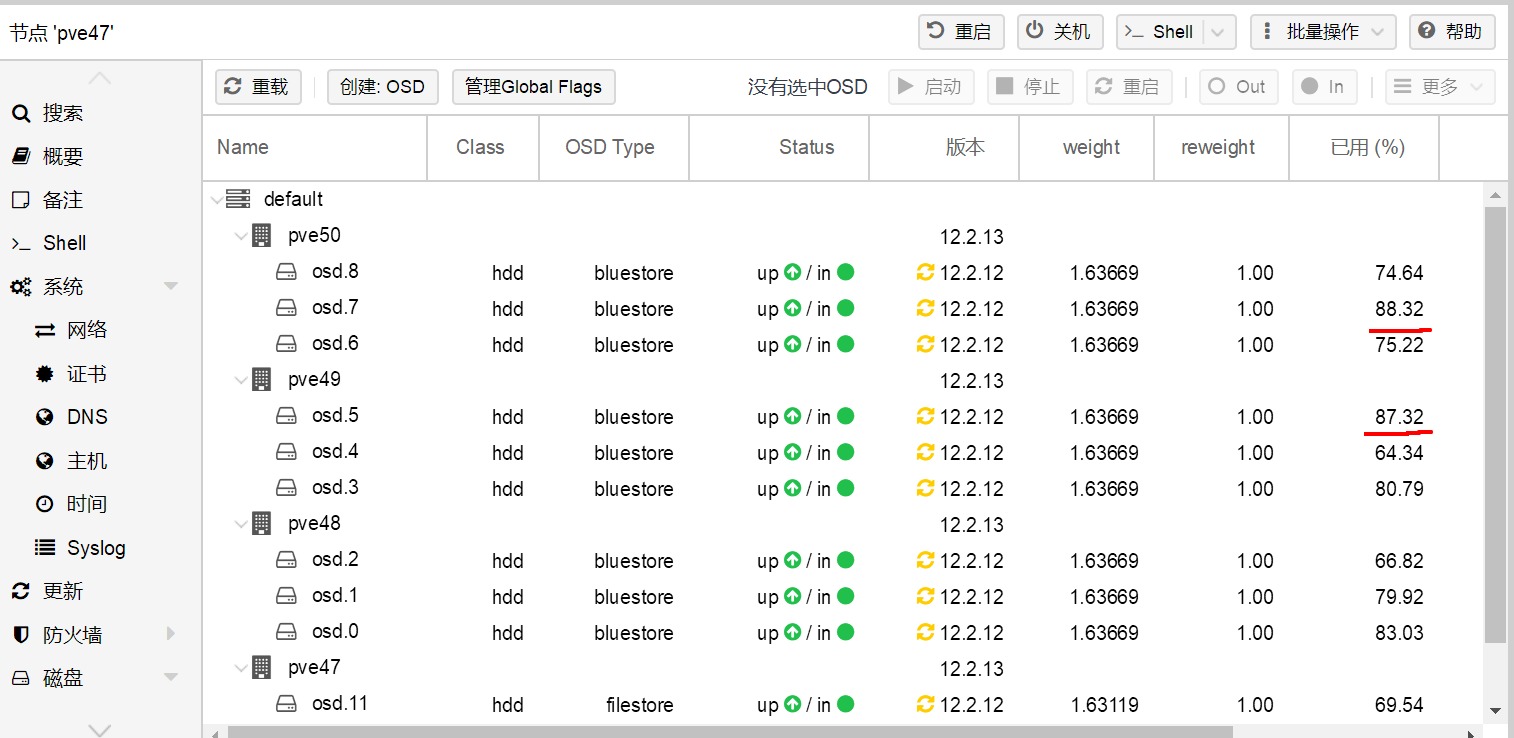Screen dimensions: 1514x738
Task: Click the 重启 node reboot button
Action: [x=960, y=32]
